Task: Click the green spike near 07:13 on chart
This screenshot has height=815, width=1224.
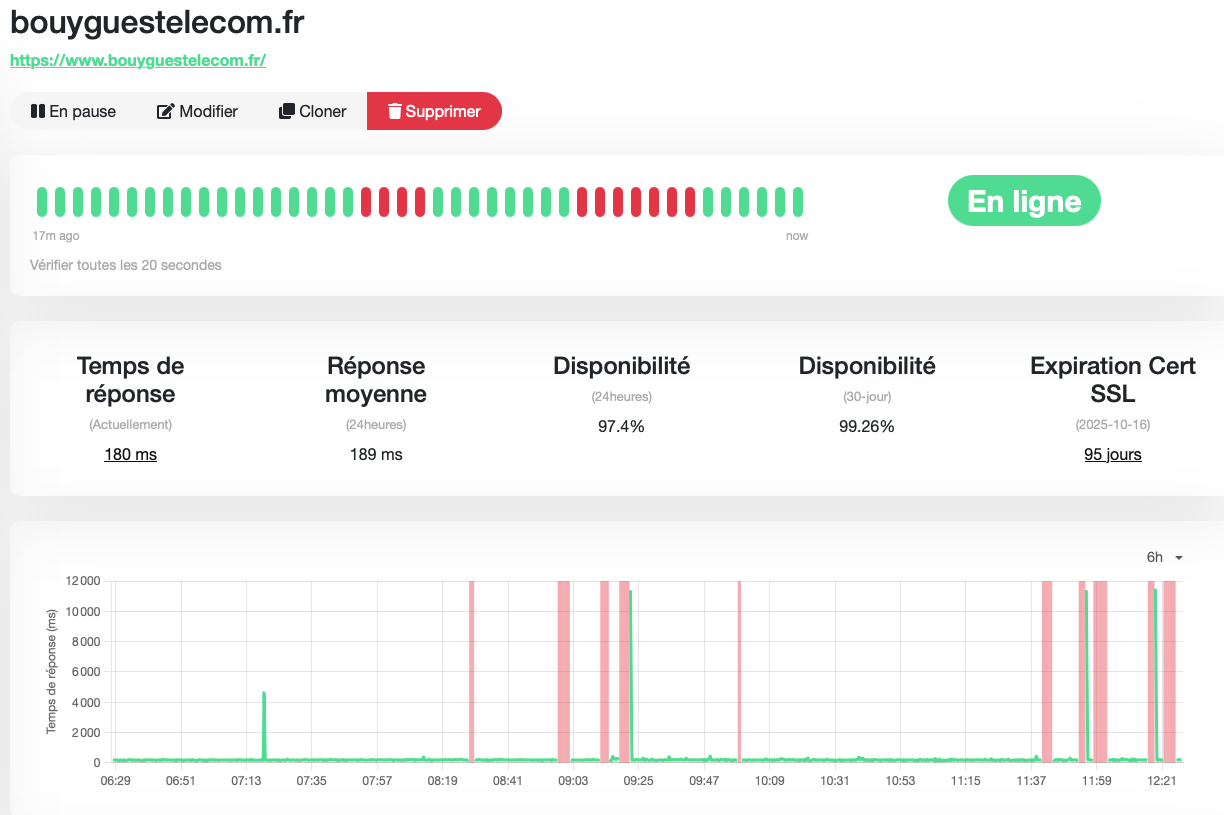Action: tap(264, 724)
